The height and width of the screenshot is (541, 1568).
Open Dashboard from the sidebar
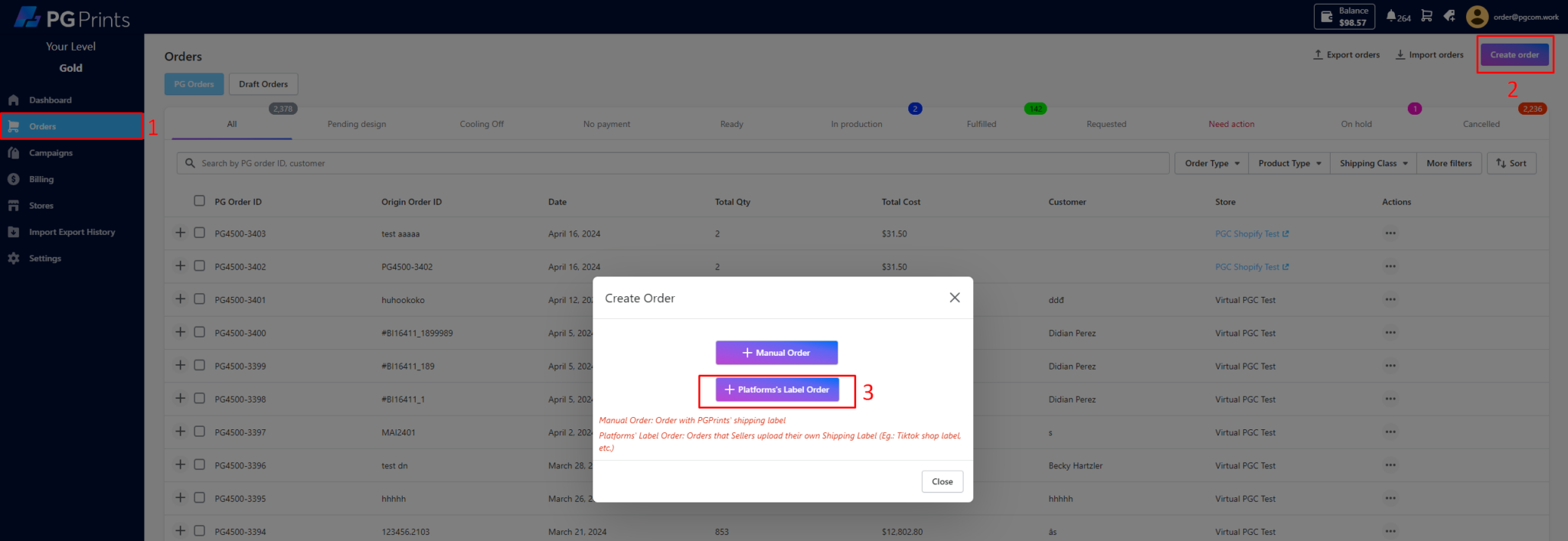(50, 100)
